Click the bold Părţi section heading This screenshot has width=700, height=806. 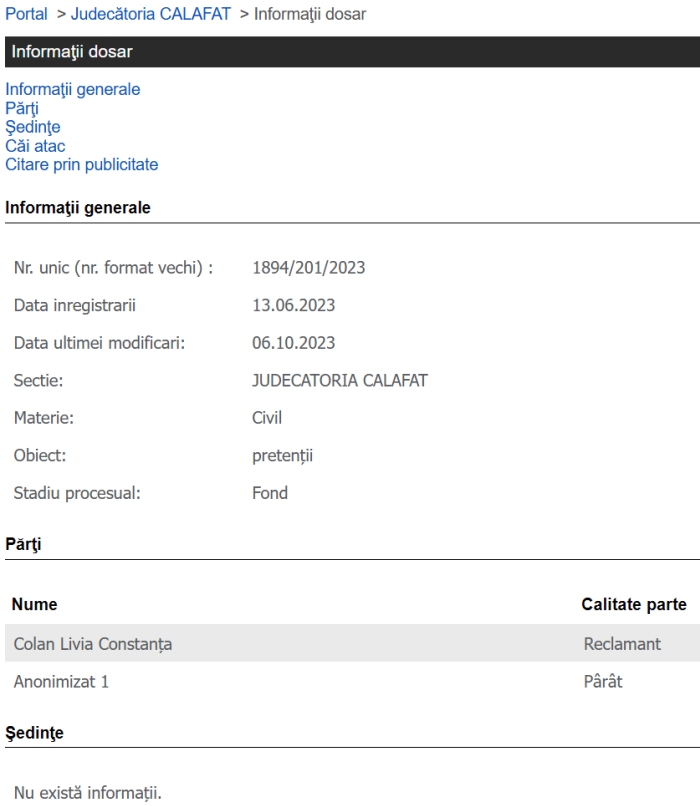[23, 544]
